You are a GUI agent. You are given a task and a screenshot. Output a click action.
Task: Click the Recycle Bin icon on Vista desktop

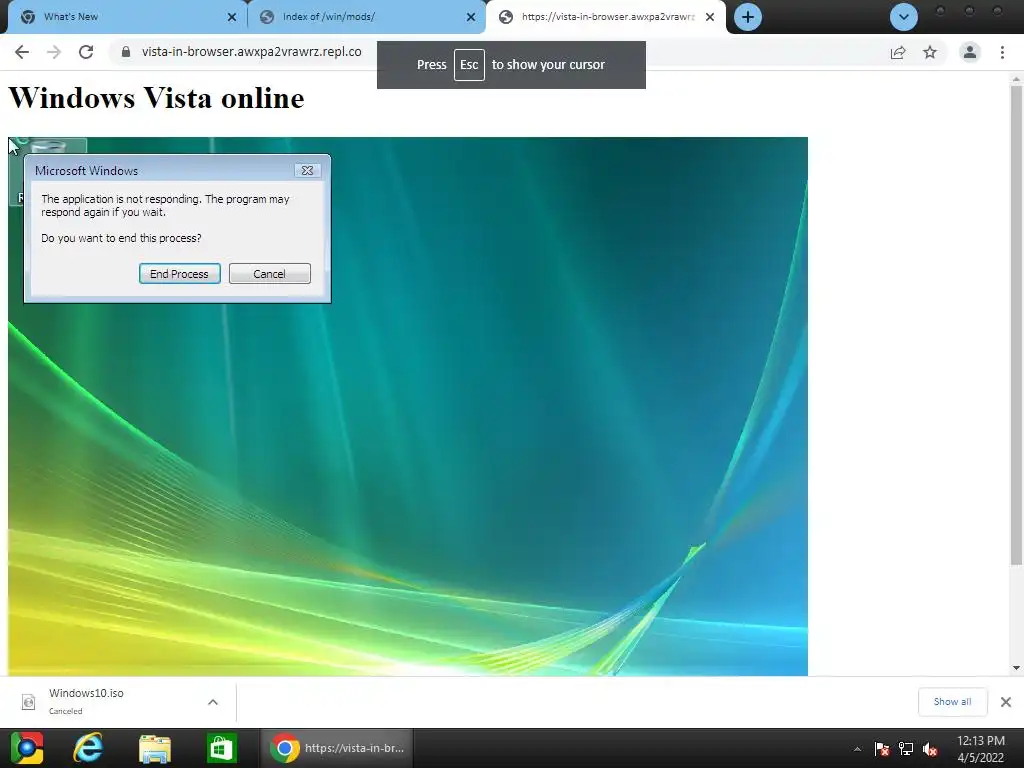[x=48, y=146]
